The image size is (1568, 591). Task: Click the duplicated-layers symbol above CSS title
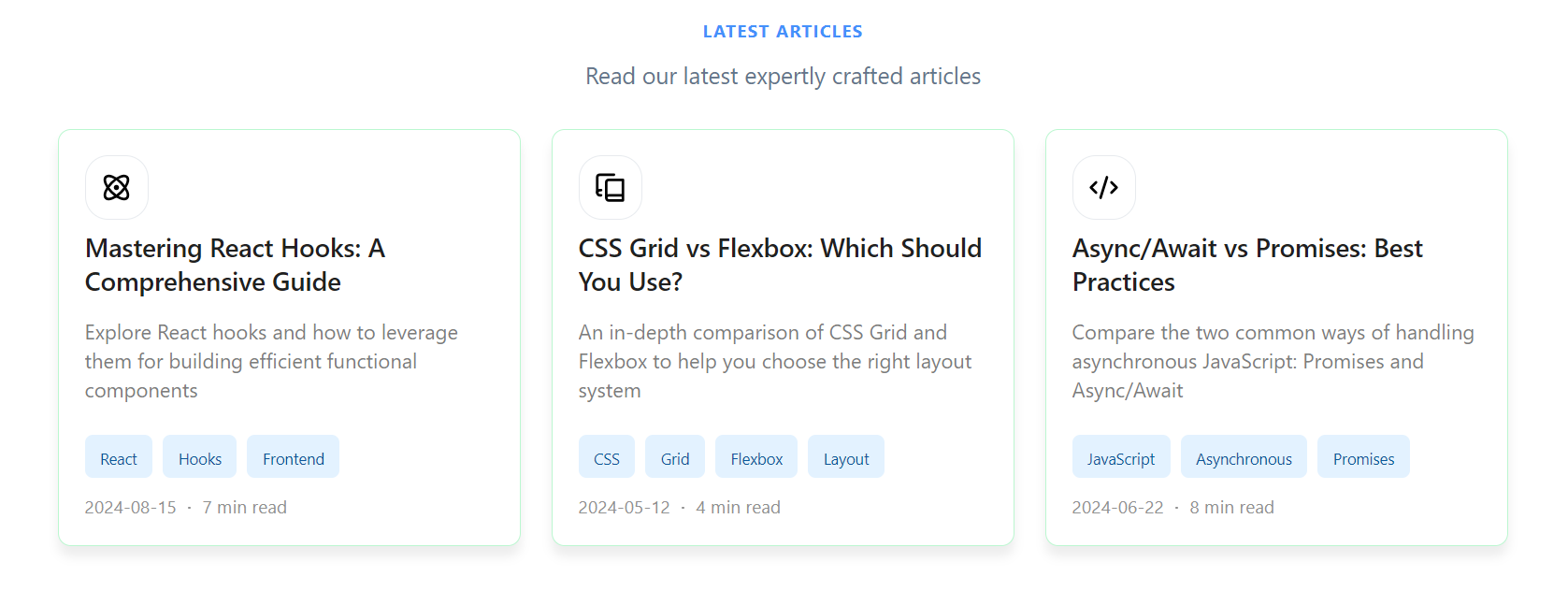click(611, 187)
